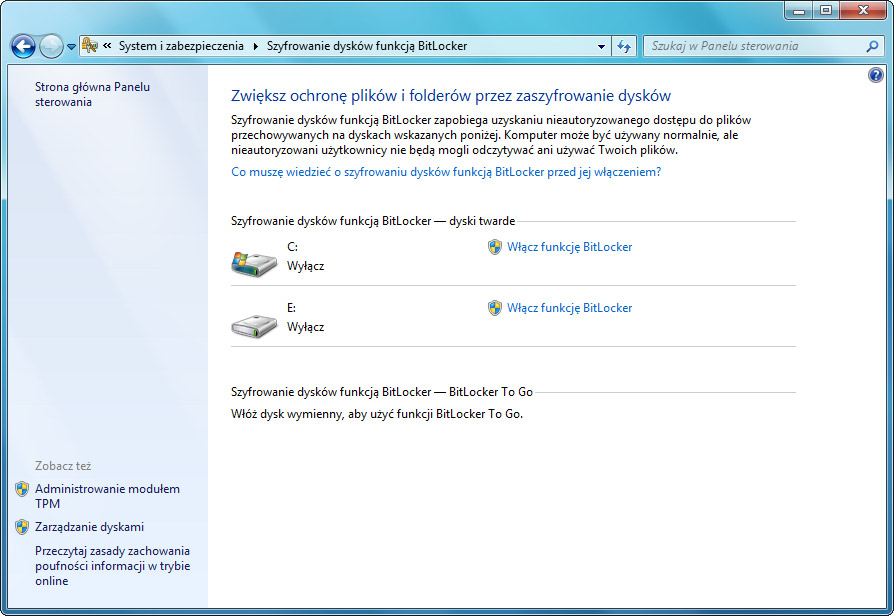Go to System i zabezpieczenia breadcrumb
894x616 pixels.
pos(181,46)
